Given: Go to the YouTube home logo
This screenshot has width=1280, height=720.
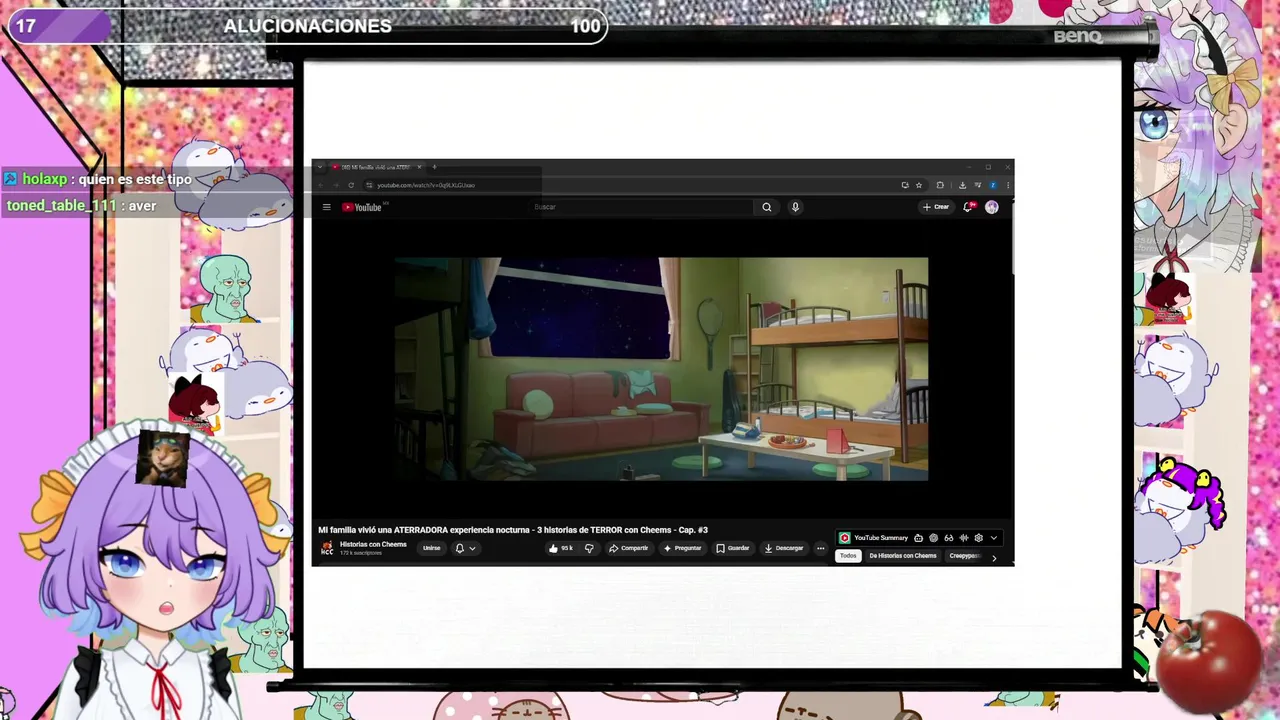Looking at the screenshot, I should 363,207.
